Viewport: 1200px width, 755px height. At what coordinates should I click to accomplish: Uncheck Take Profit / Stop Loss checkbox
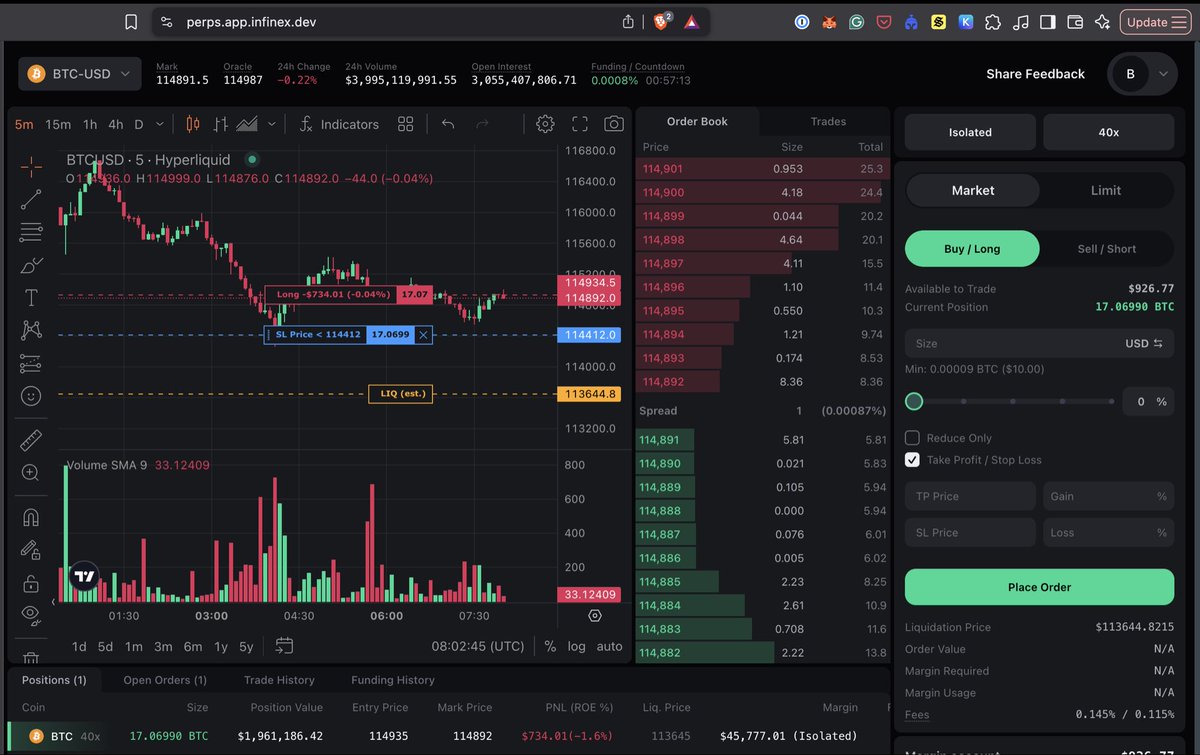(x=912, y=460)
